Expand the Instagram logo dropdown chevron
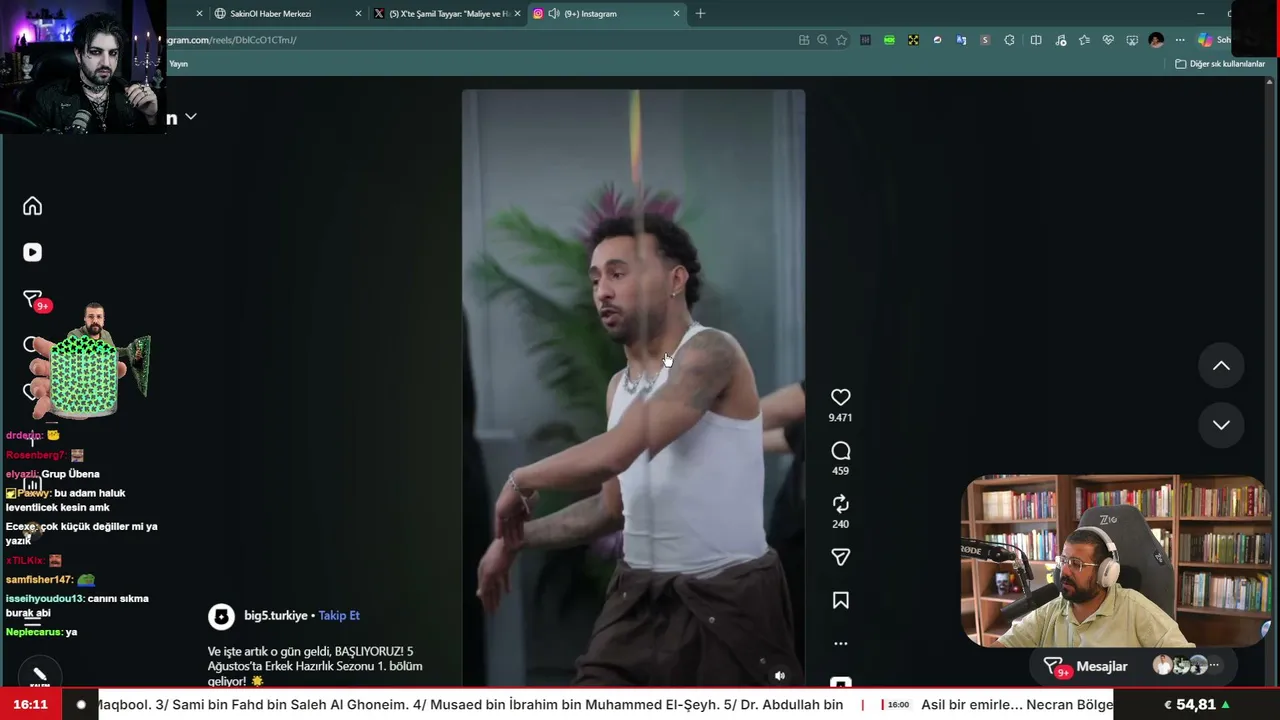 (191, 117)
